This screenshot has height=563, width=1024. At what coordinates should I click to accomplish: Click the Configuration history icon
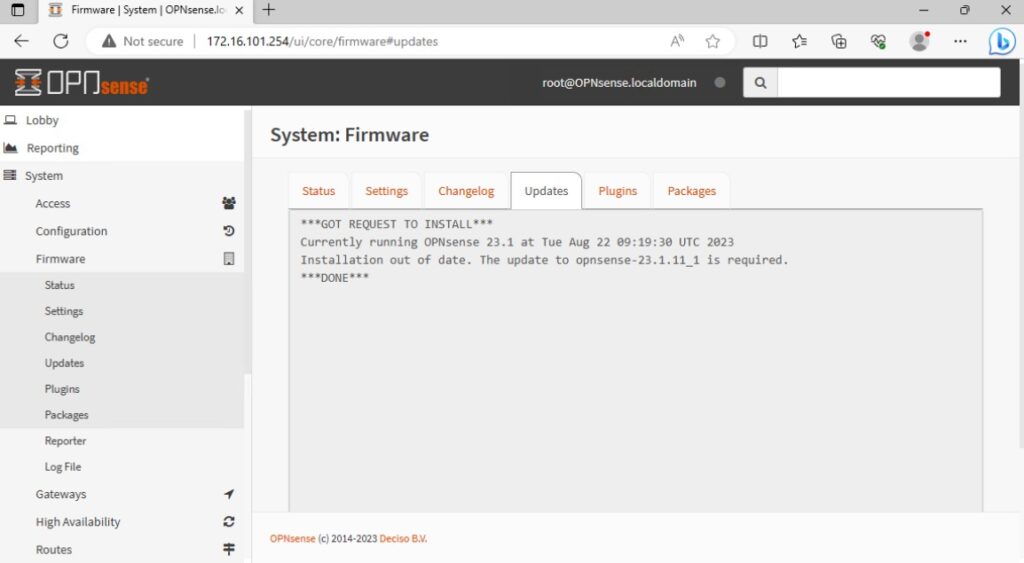tap(229, 231)
